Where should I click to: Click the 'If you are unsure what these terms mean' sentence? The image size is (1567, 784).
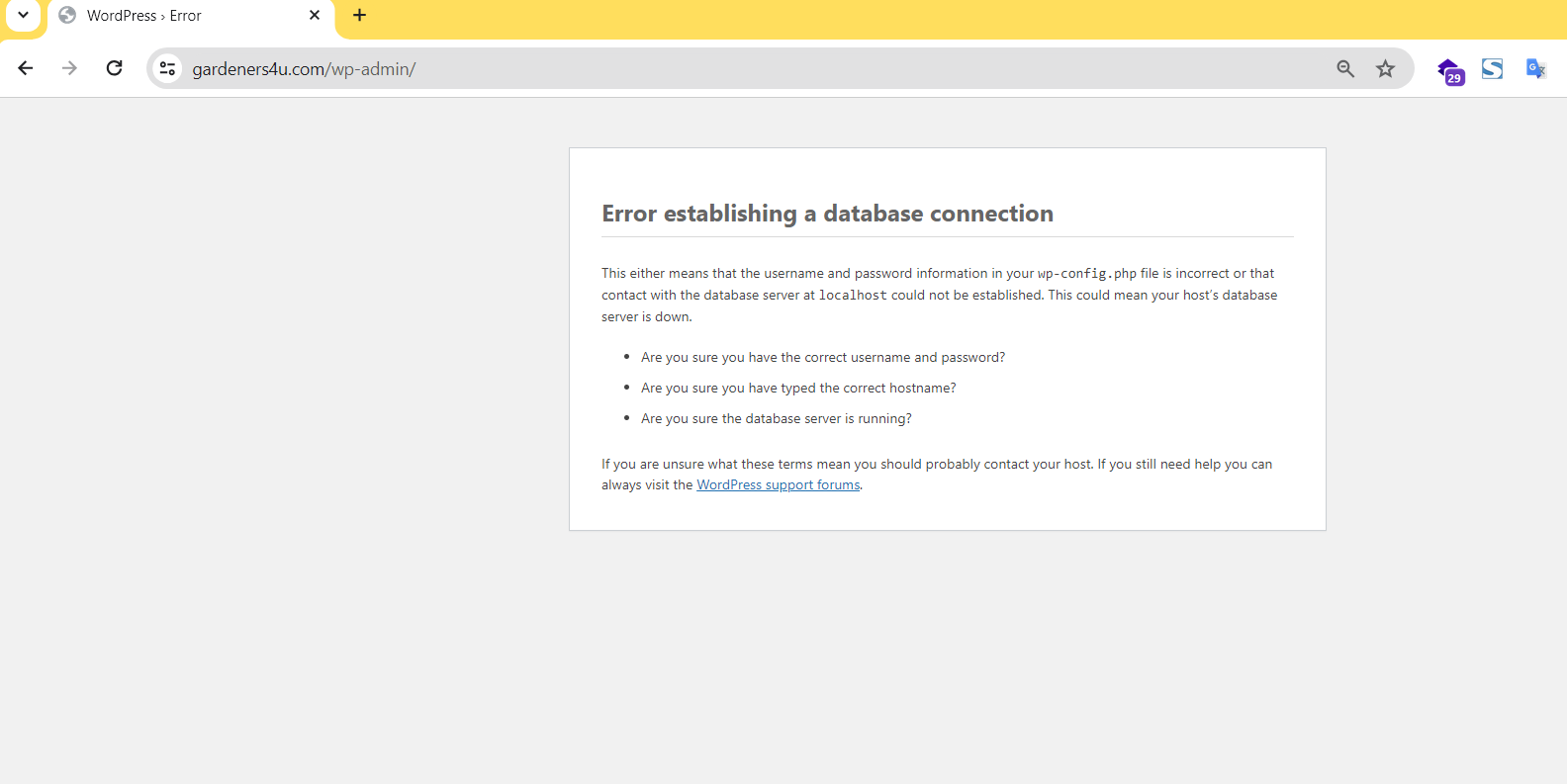click(937, 475)
